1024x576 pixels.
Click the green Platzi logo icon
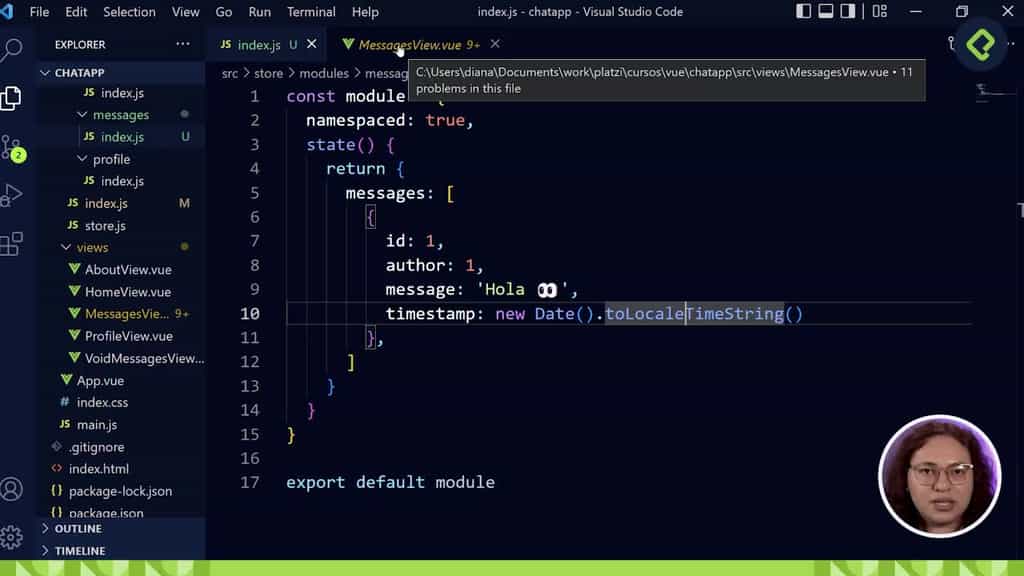click(979, 45)
